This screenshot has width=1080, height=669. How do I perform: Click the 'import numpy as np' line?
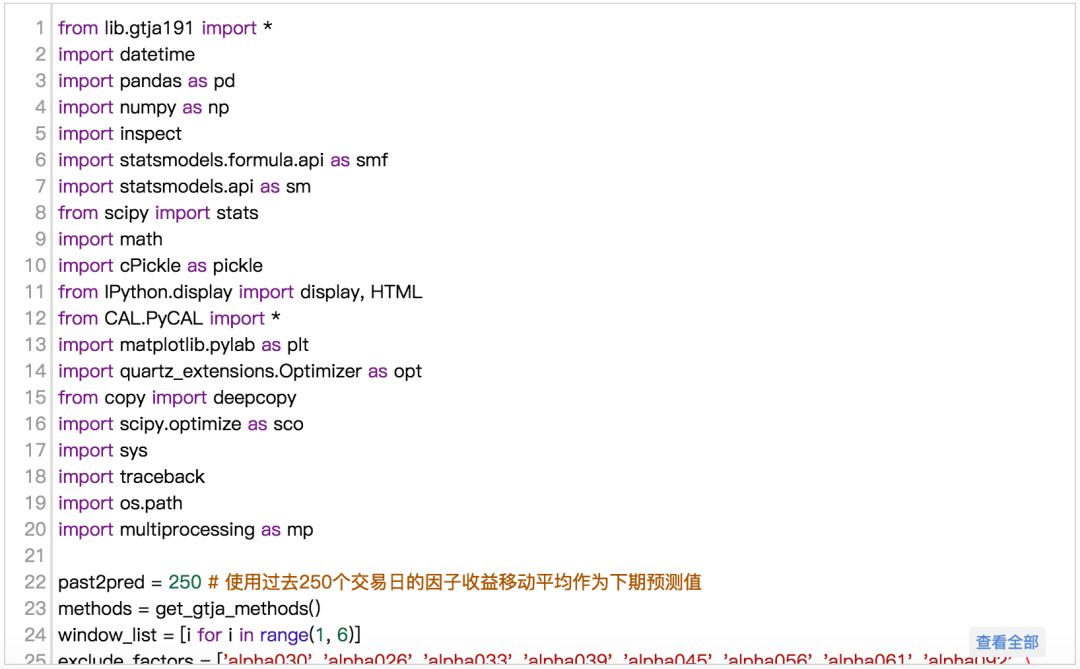(143, 107)
